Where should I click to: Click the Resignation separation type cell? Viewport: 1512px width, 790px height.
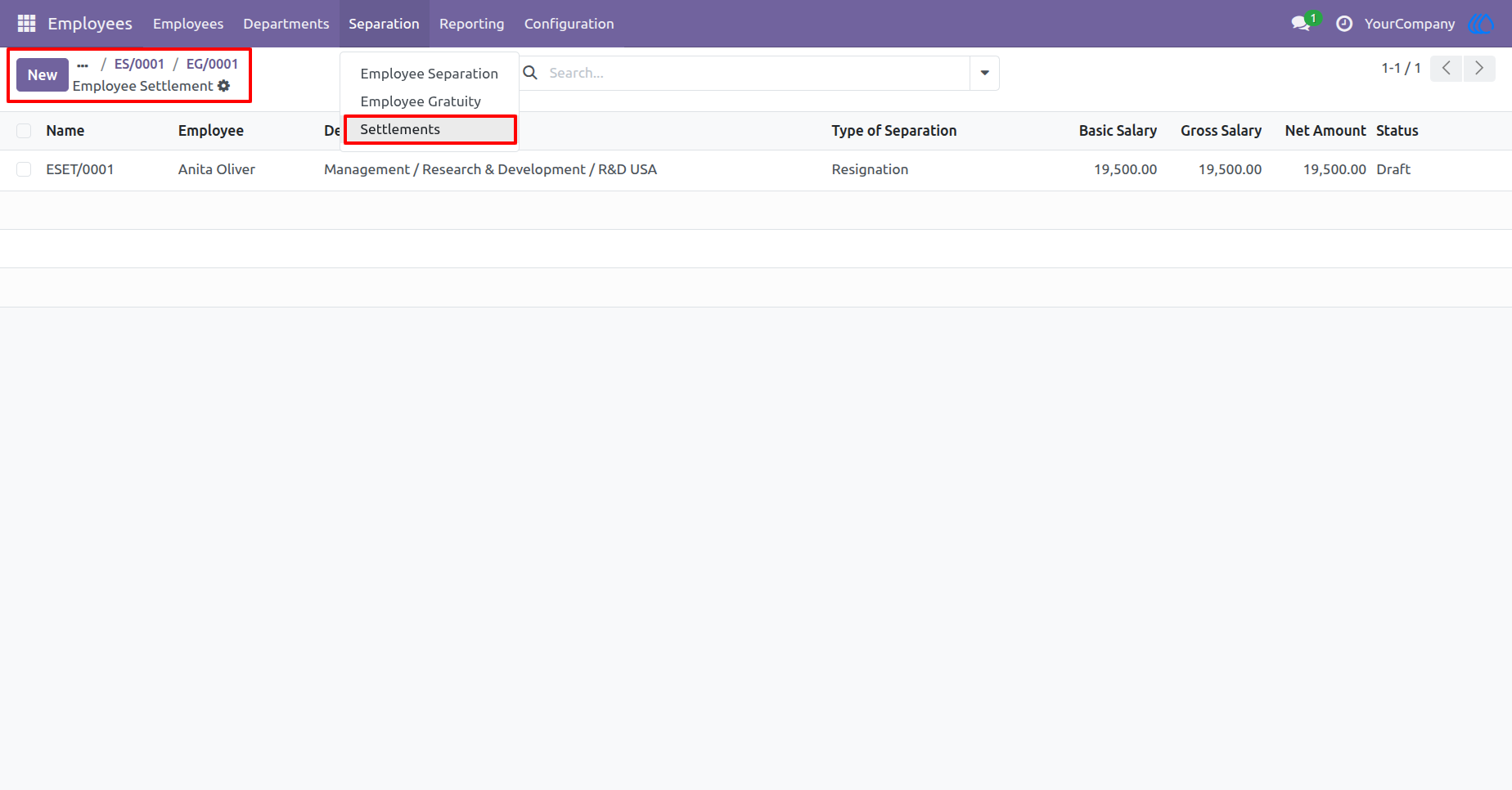tap(870, 169)
